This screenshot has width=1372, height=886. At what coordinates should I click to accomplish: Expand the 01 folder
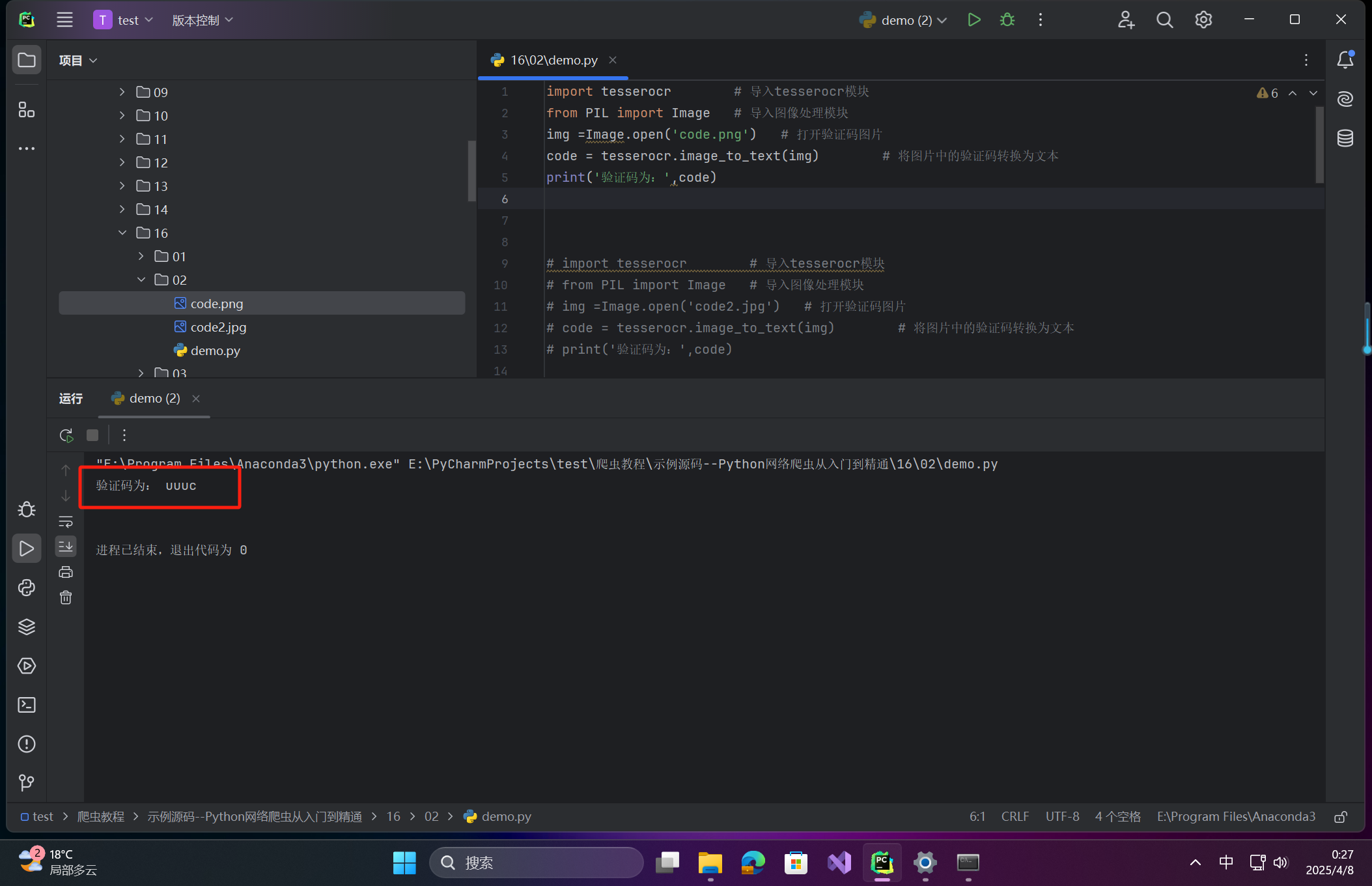coord(141,256)
